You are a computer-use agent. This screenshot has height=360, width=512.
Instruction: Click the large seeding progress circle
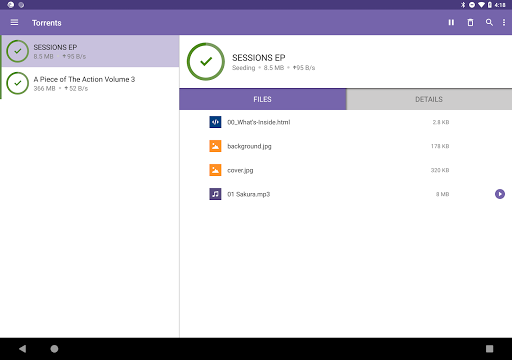pyautogui.click(x=206, y=61)
